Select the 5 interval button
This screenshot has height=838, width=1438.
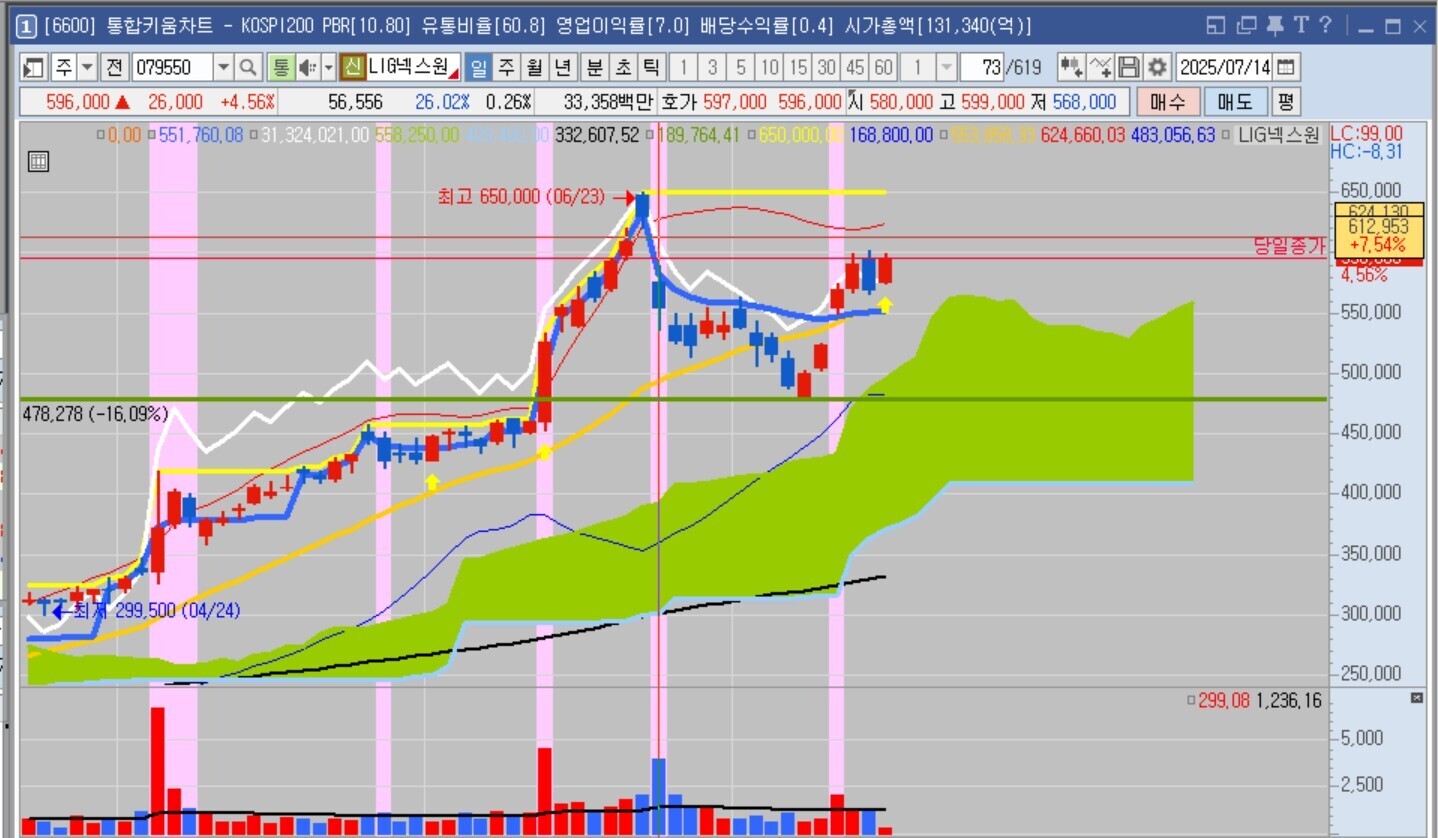(741, 68)
